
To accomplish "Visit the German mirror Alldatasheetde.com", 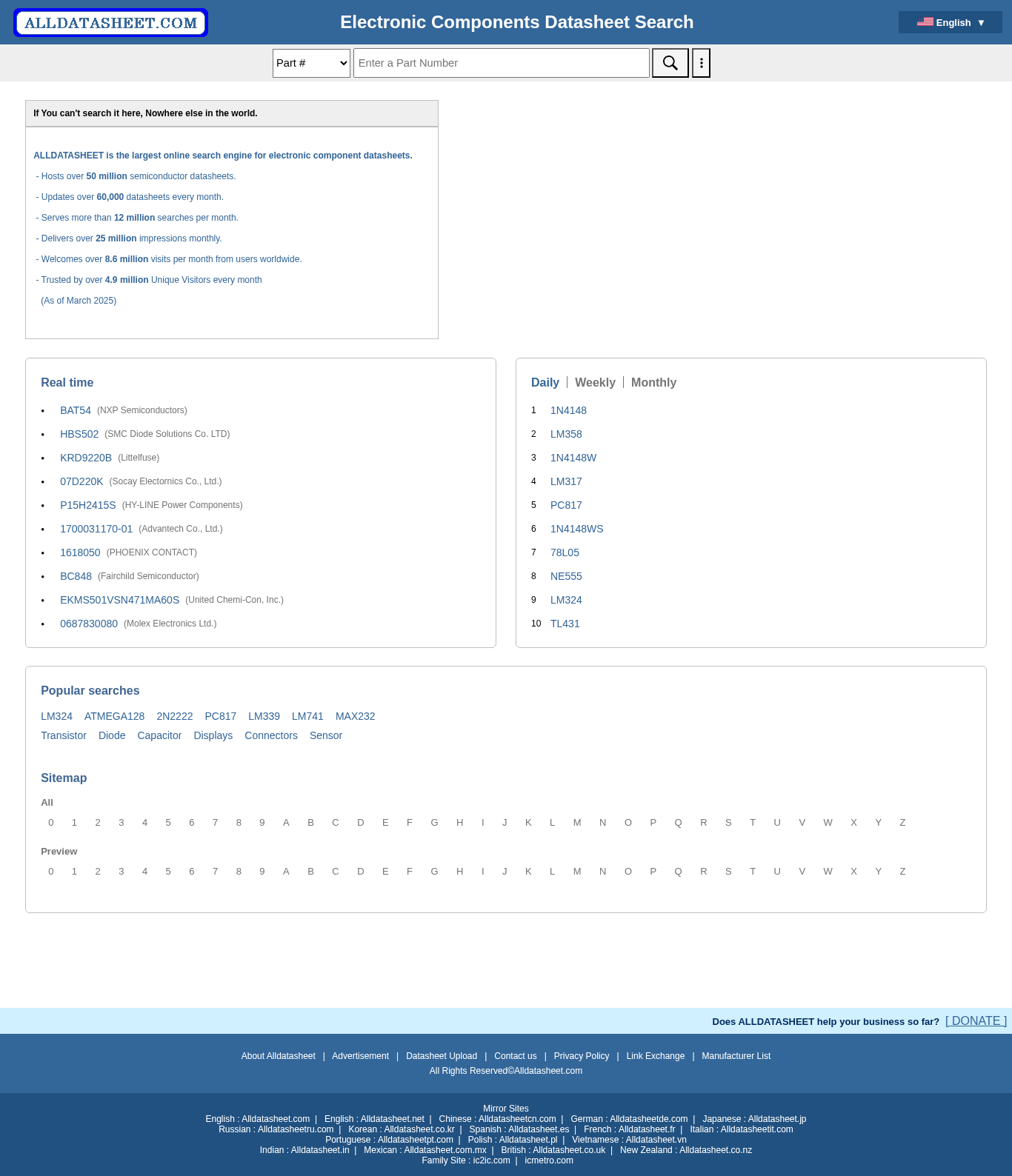I will 629,1119.
